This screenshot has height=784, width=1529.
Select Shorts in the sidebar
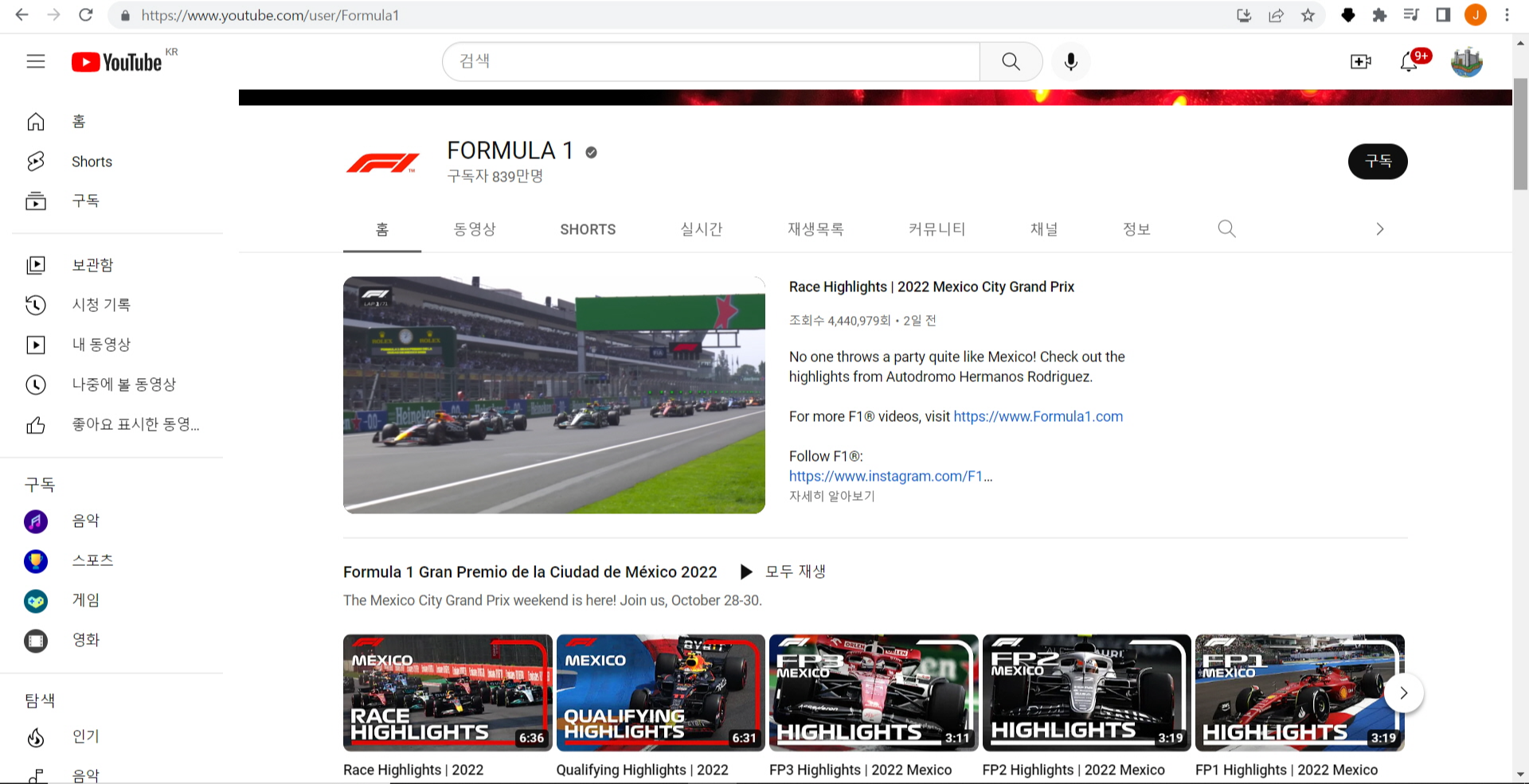pyautogui.click(x=91, y=162)
